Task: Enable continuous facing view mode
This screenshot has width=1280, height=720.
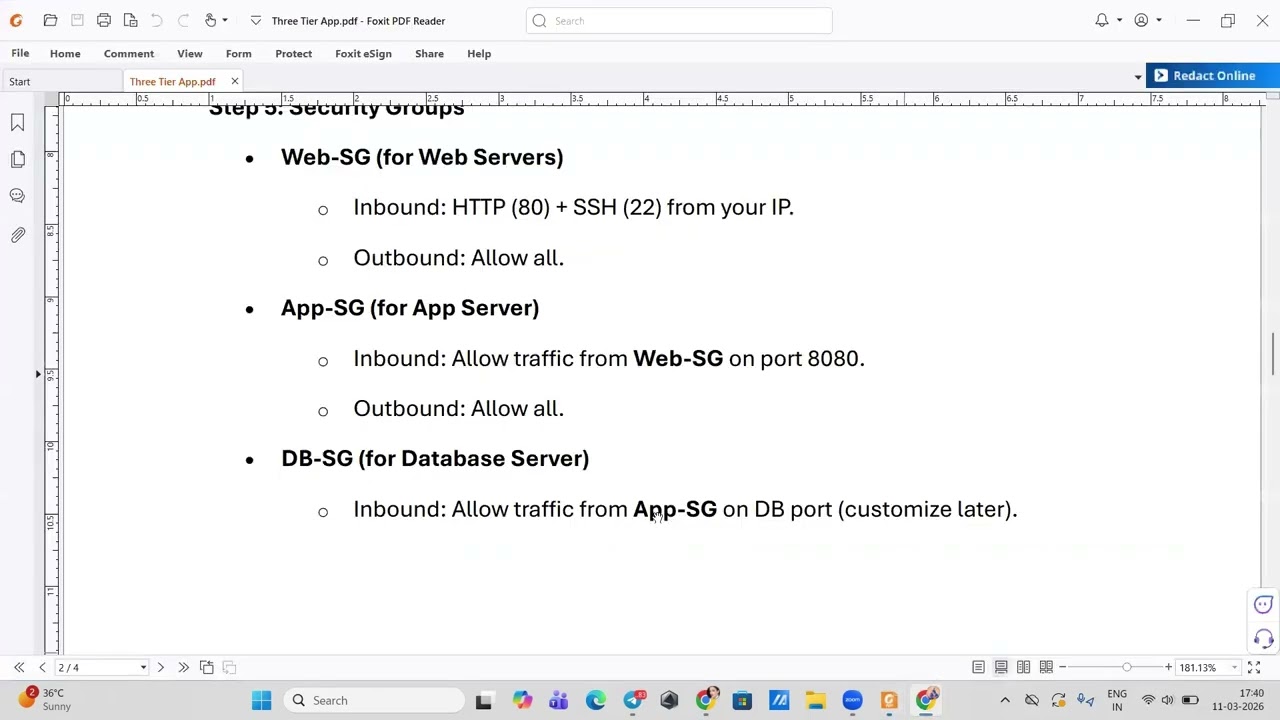Action: click(x=1046, y=667)
